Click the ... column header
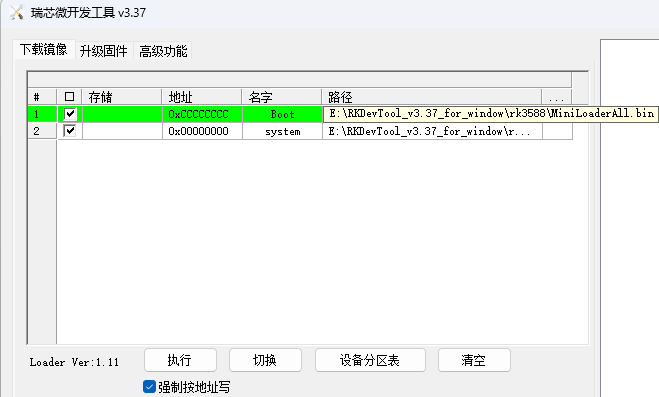 pyautogui.click(x=556, y=97)
